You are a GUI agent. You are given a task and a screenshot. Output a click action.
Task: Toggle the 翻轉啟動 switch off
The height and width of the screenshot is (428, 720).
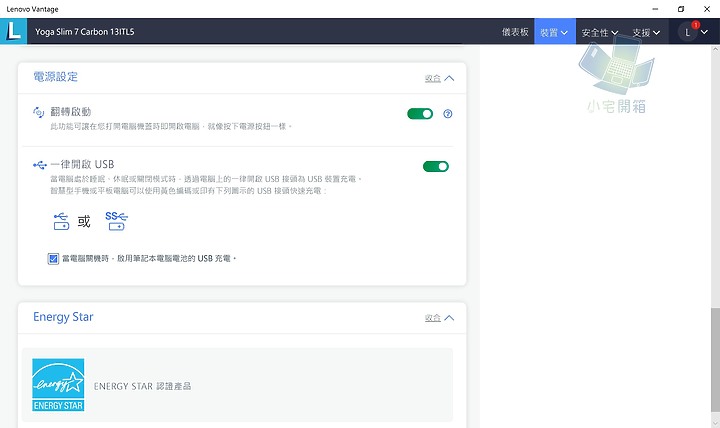coord(420,114)
